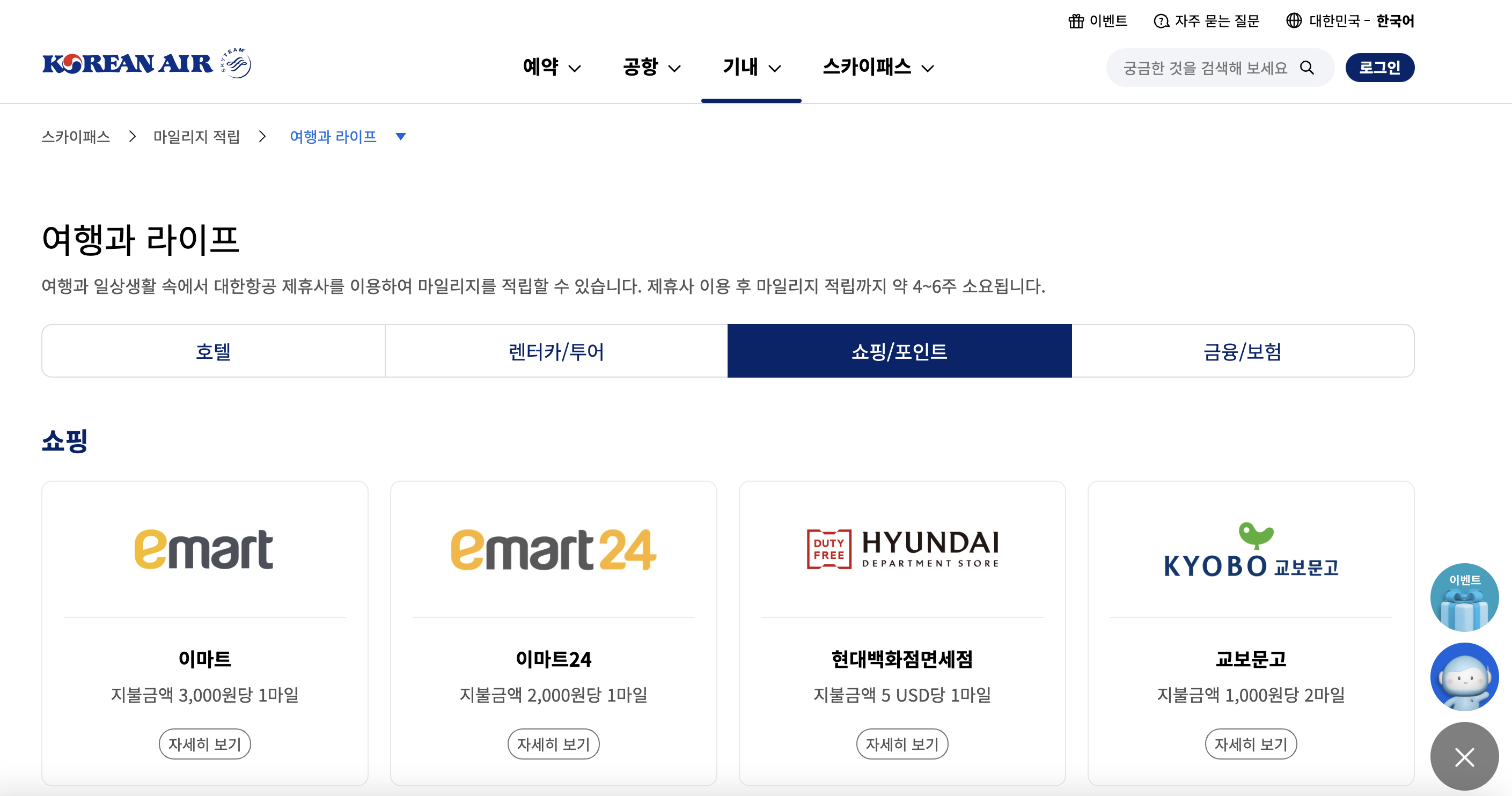
Task: Click the gift icon next to 이벤트
Action: pyautogui.click(x=1076, y=21)
